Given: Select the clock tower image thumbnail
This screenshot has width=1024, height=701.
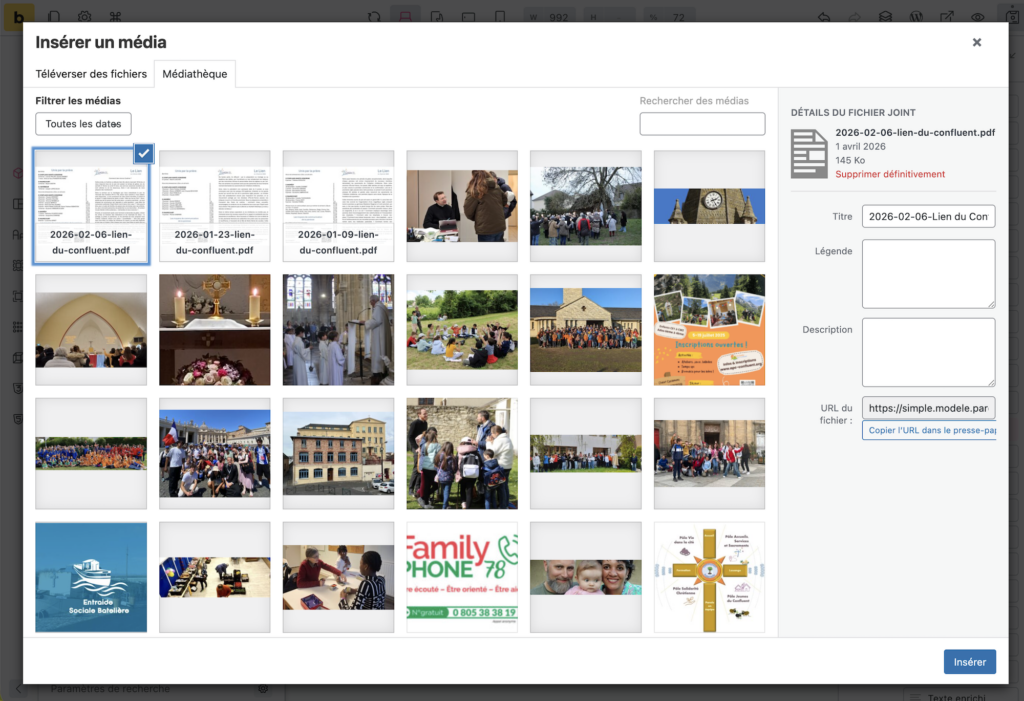Looking at the screenshot, I should click(x=709, y=206).
